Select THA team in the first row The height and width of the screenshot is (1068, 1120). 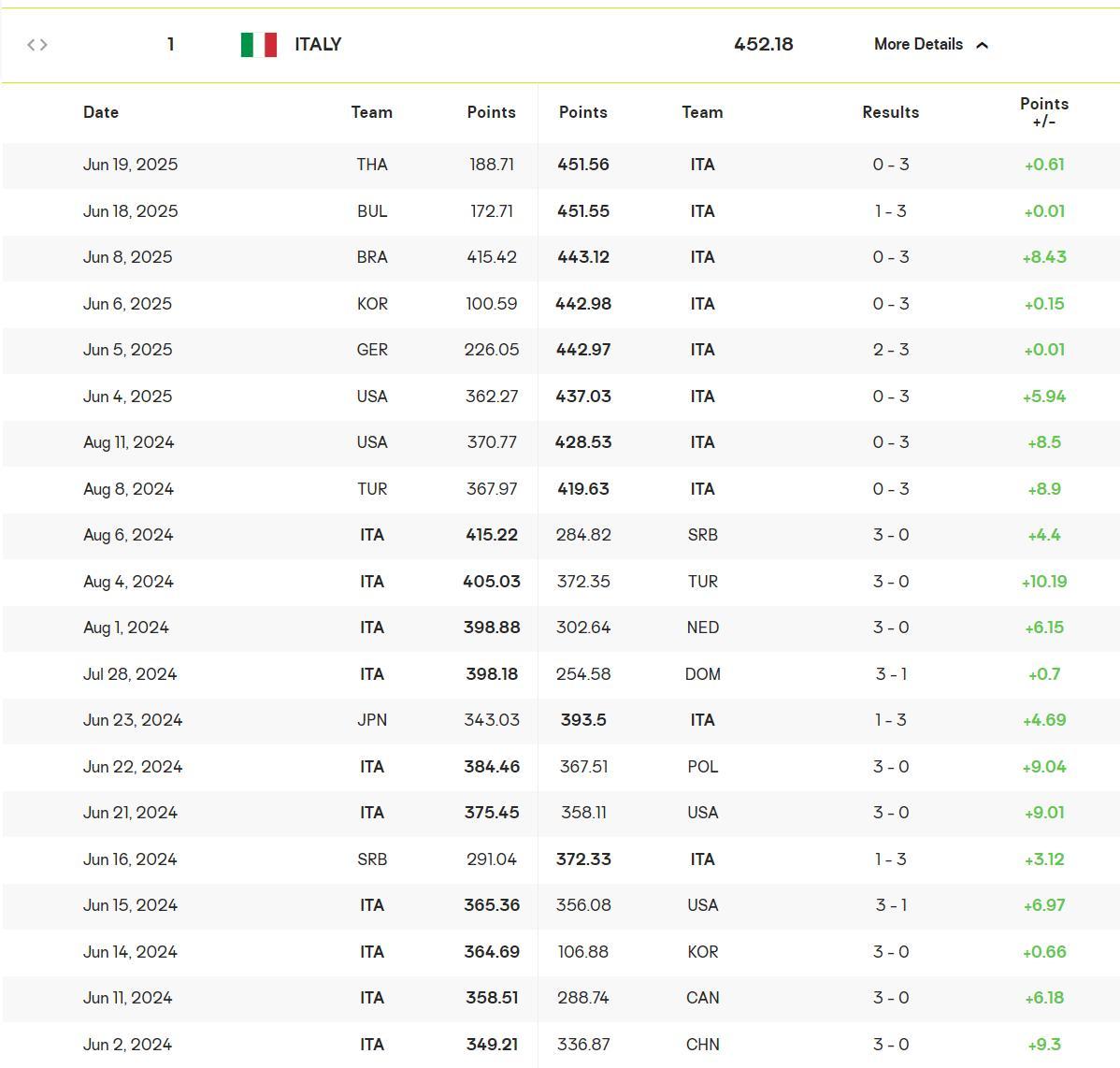point(371,165)
